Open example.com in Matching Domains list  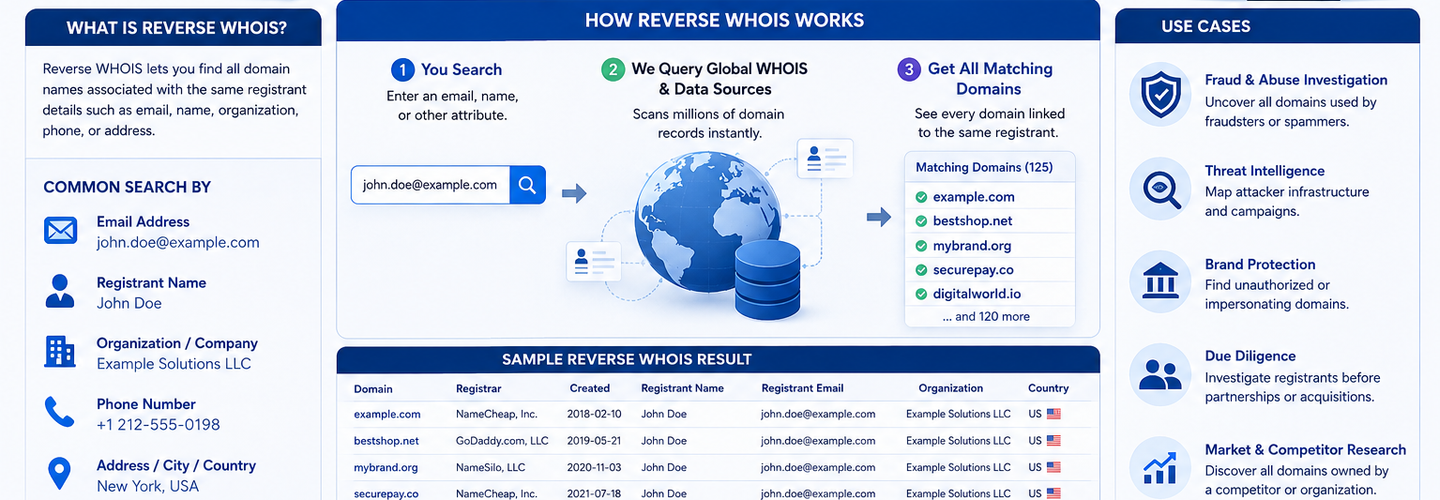pos(973,197)
